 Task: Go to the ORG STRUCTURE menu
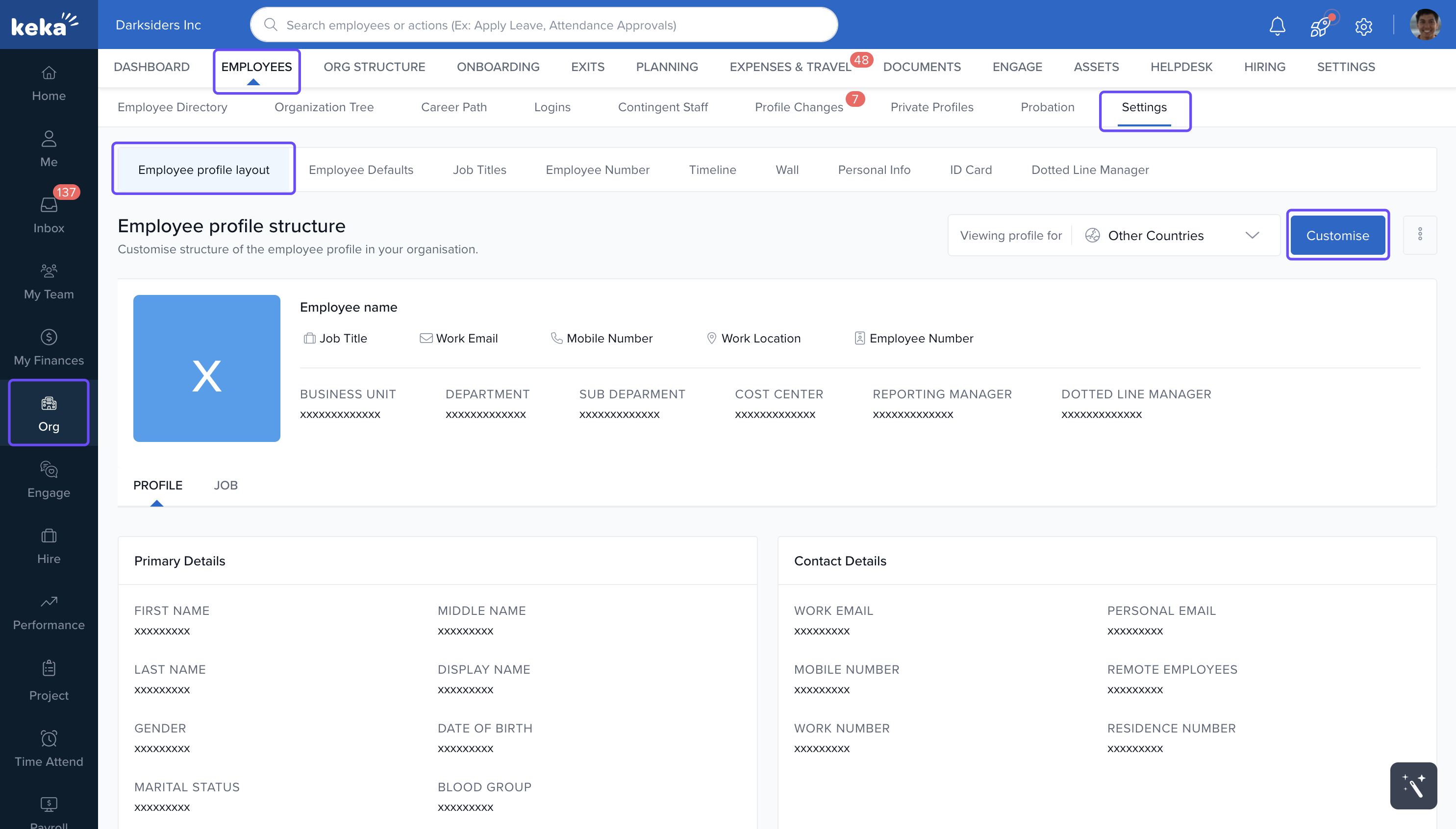tap(374, 67)
